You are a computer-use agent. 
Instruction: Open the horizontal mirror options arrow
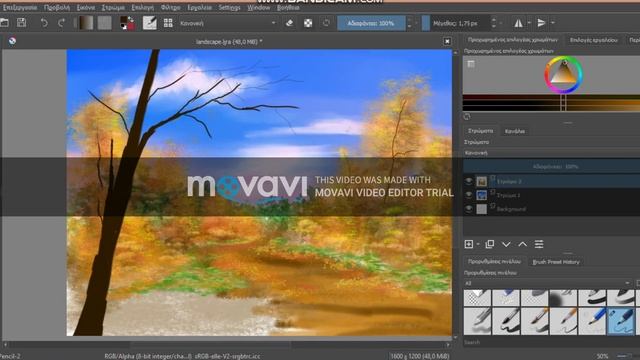point(529,23)
